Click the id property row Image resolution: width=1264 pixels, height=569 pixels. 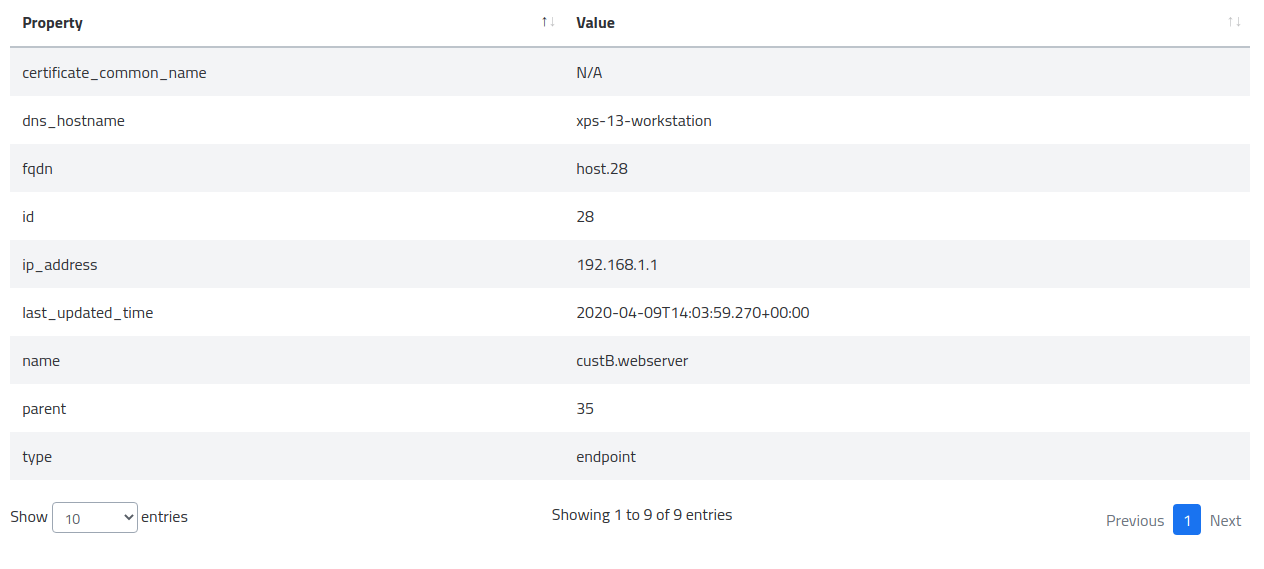click(x=29, y=217)
